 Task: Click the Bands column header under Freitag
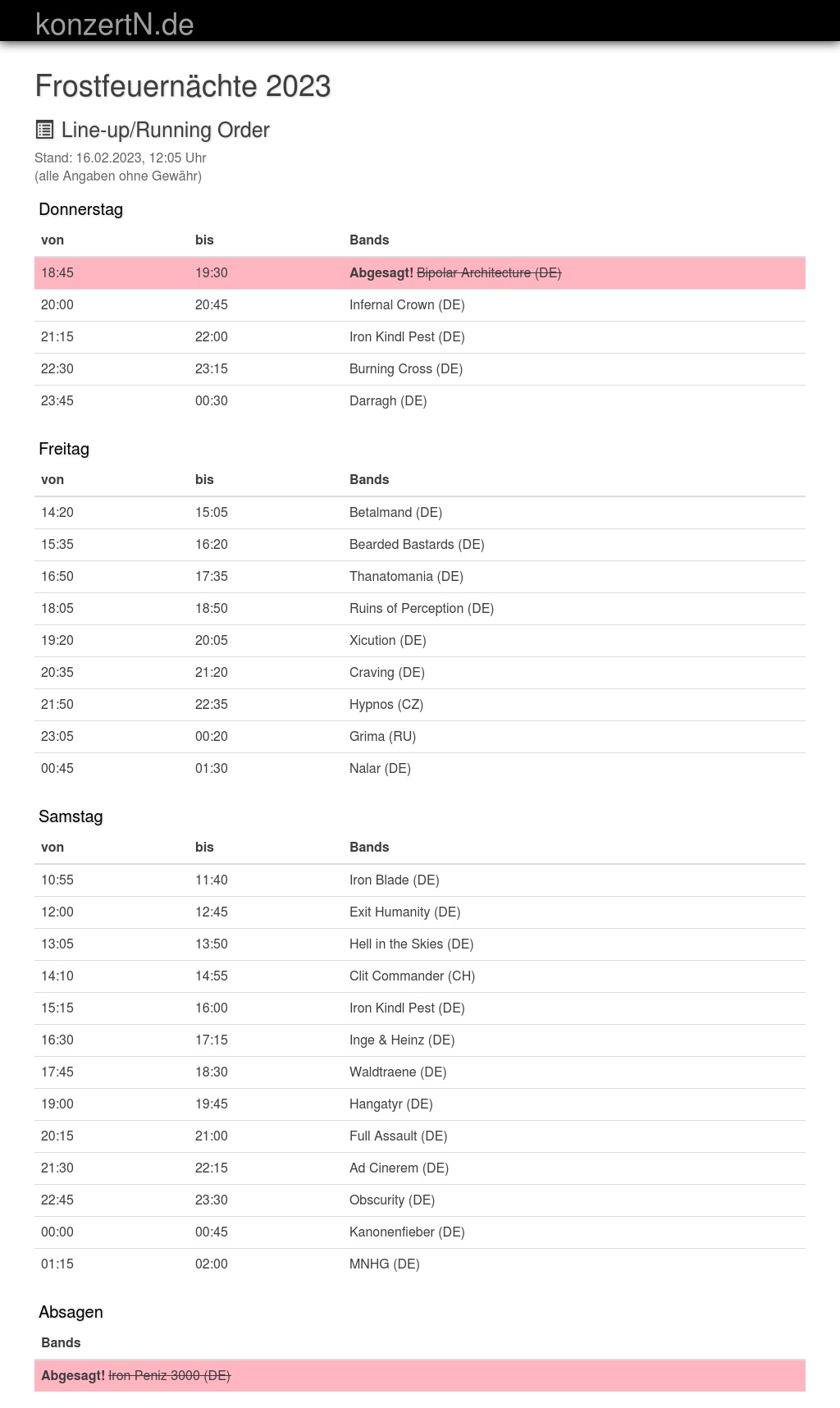369,479
